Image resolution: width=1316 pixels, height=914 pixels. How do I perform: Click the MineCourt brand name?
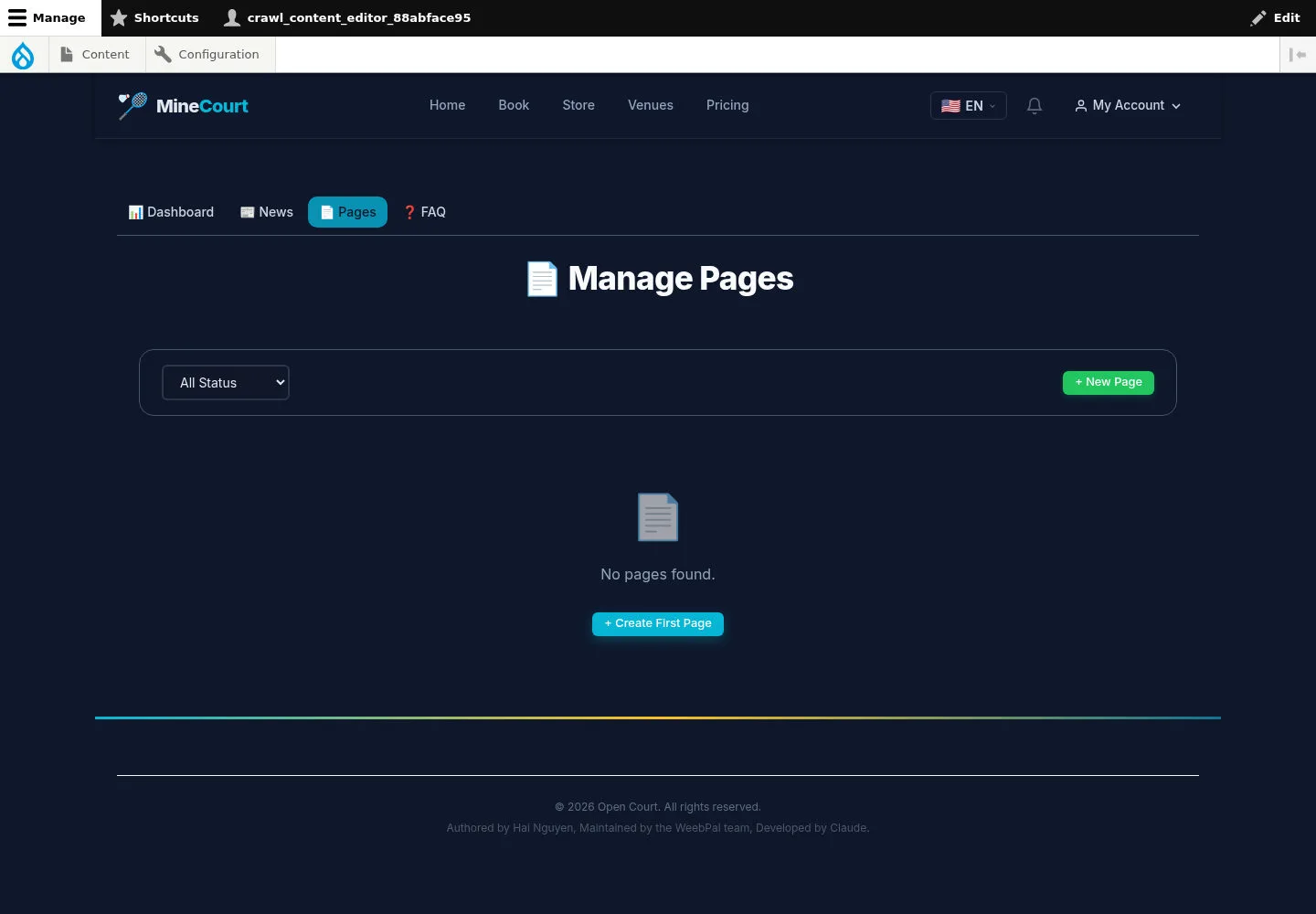coord(202,106)
